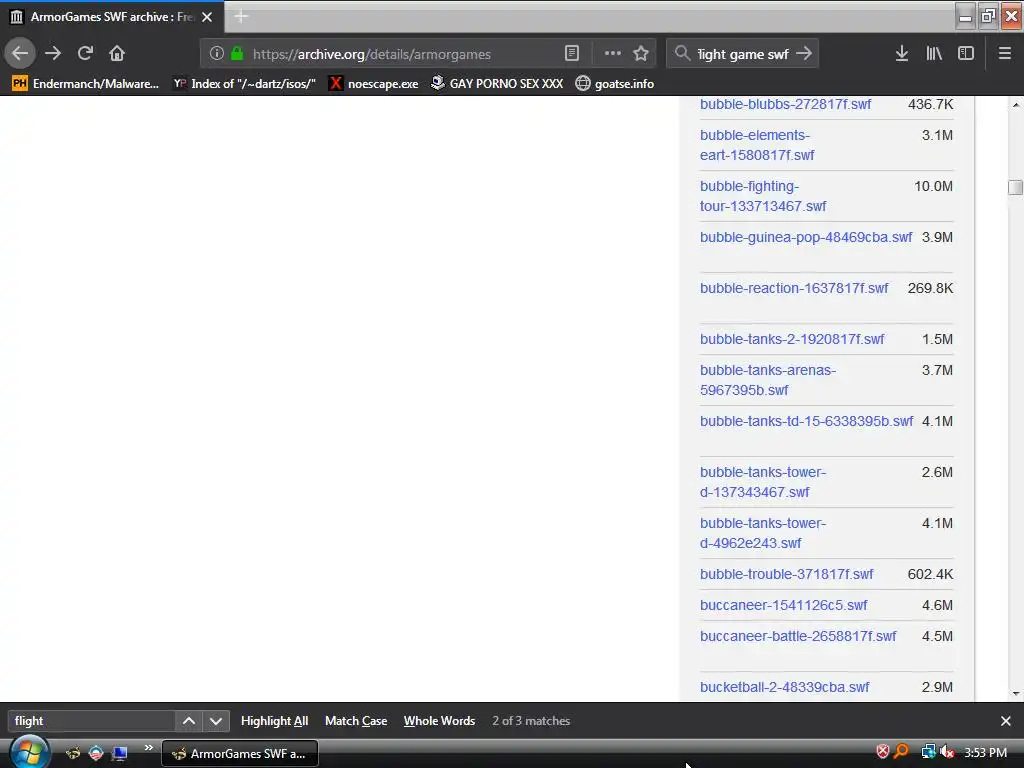Image resolution: width=1024 pixels, height=768 pixels.
Task: Open page actions three-dot menu
Action: (613, 54)
